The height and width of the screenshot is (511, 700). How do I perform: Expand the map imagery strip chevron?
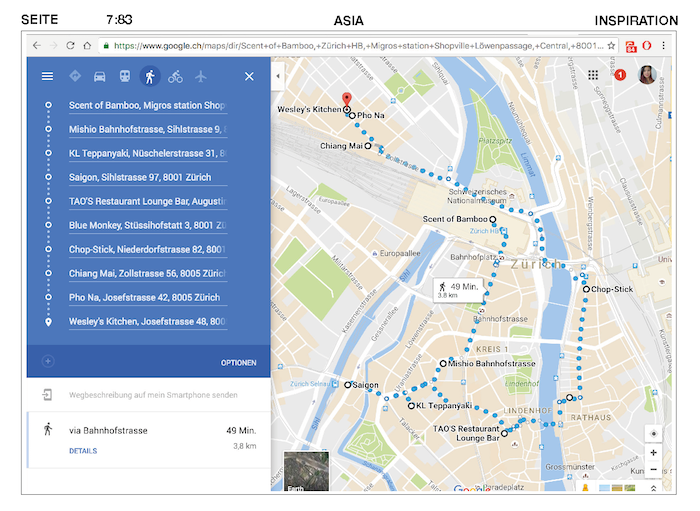[654, 488]
